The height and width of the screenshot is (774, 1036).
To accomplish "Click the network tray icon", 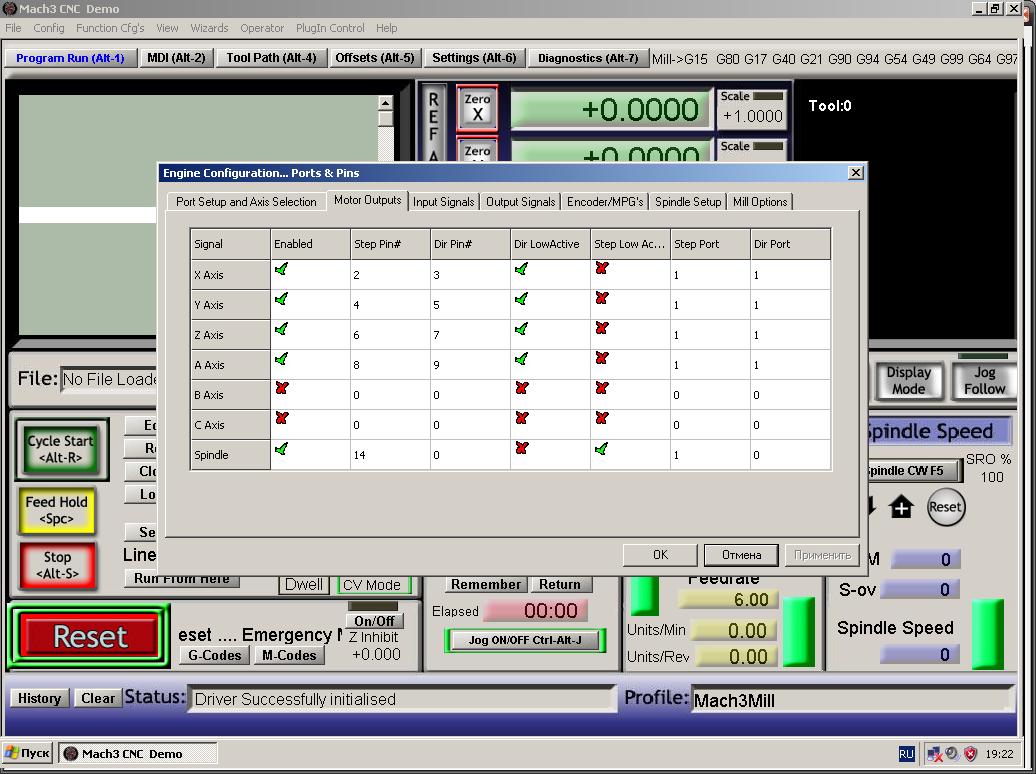I will tap(934, 754).
